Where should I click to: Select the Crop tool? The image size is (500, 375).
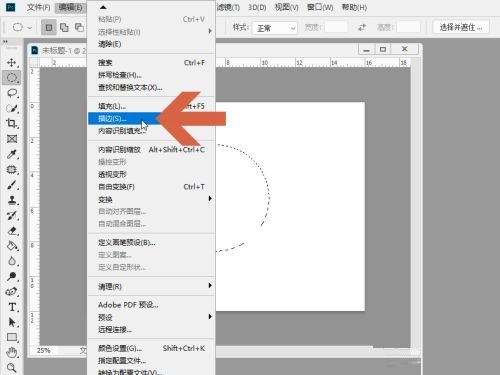[x=12, y=123]
